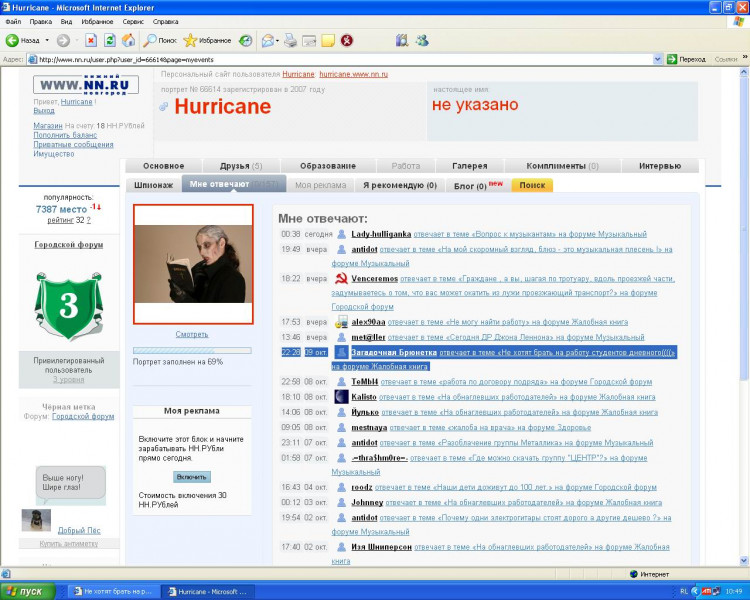Open the Приватные сообщения link

coord(73,144)
